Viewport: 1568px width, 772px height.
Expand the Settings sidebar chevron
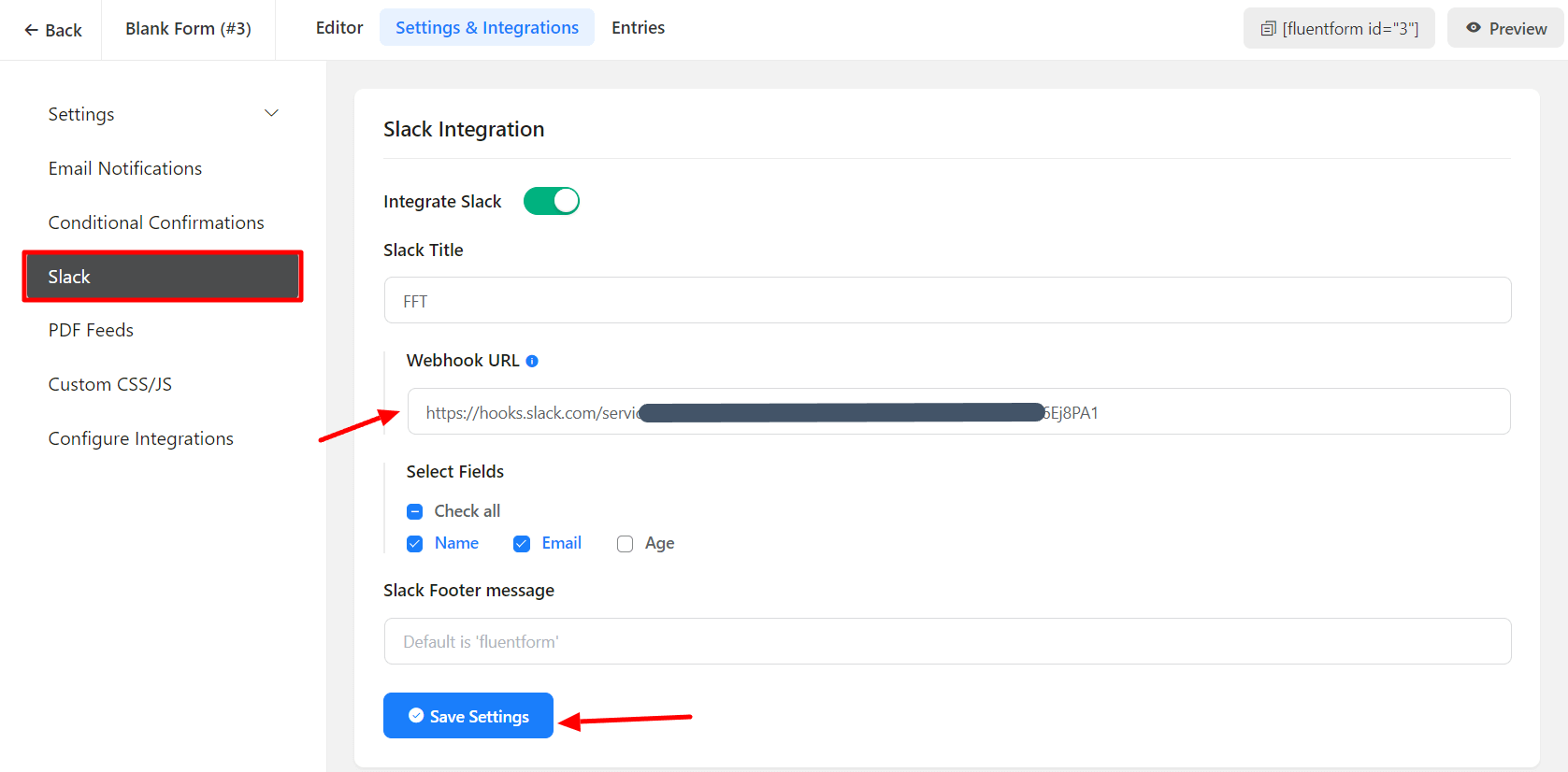271,113
